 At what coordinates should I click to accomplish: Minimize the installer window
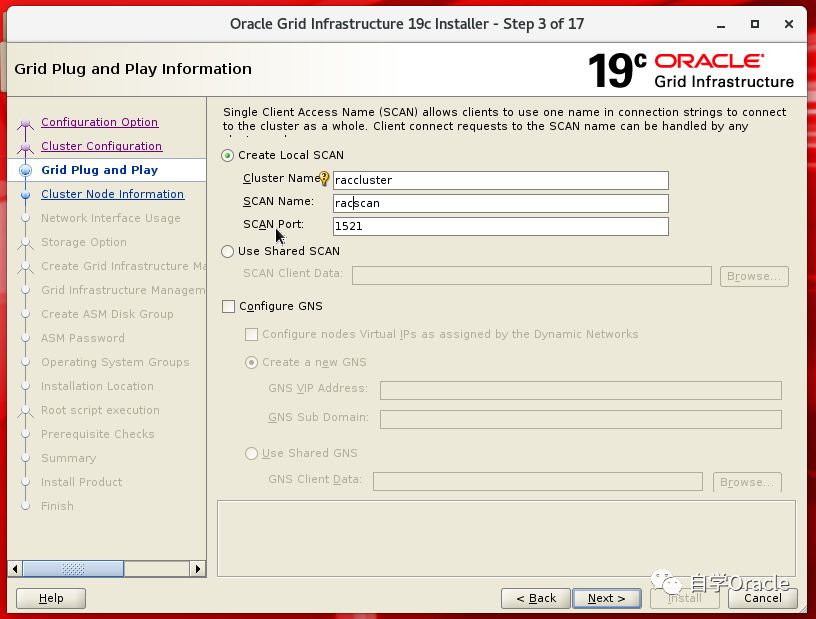click(721, 24)
